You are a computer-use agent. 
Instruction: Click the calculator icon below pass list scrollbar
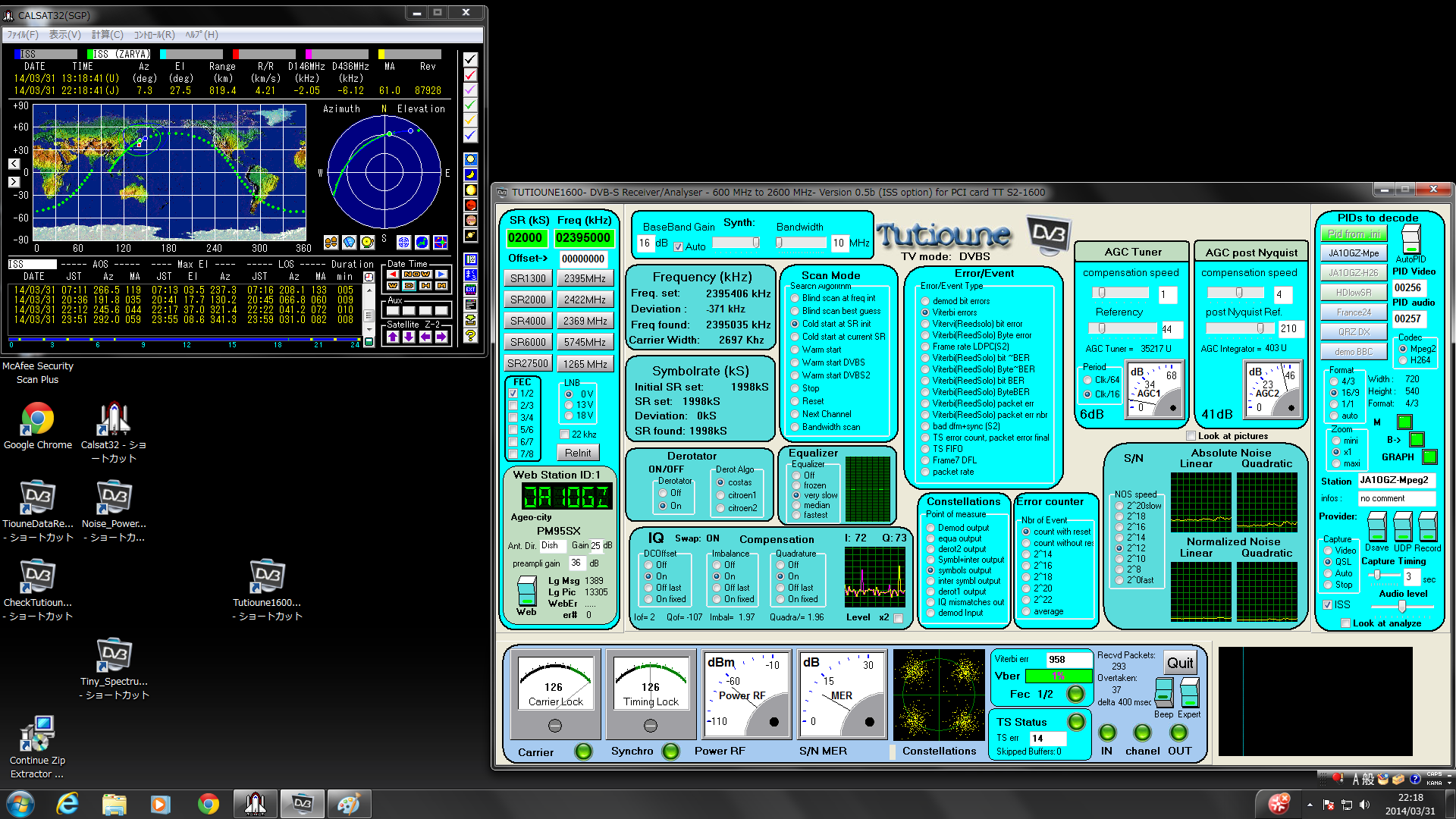pyautogui.click(x=369, y=342)
